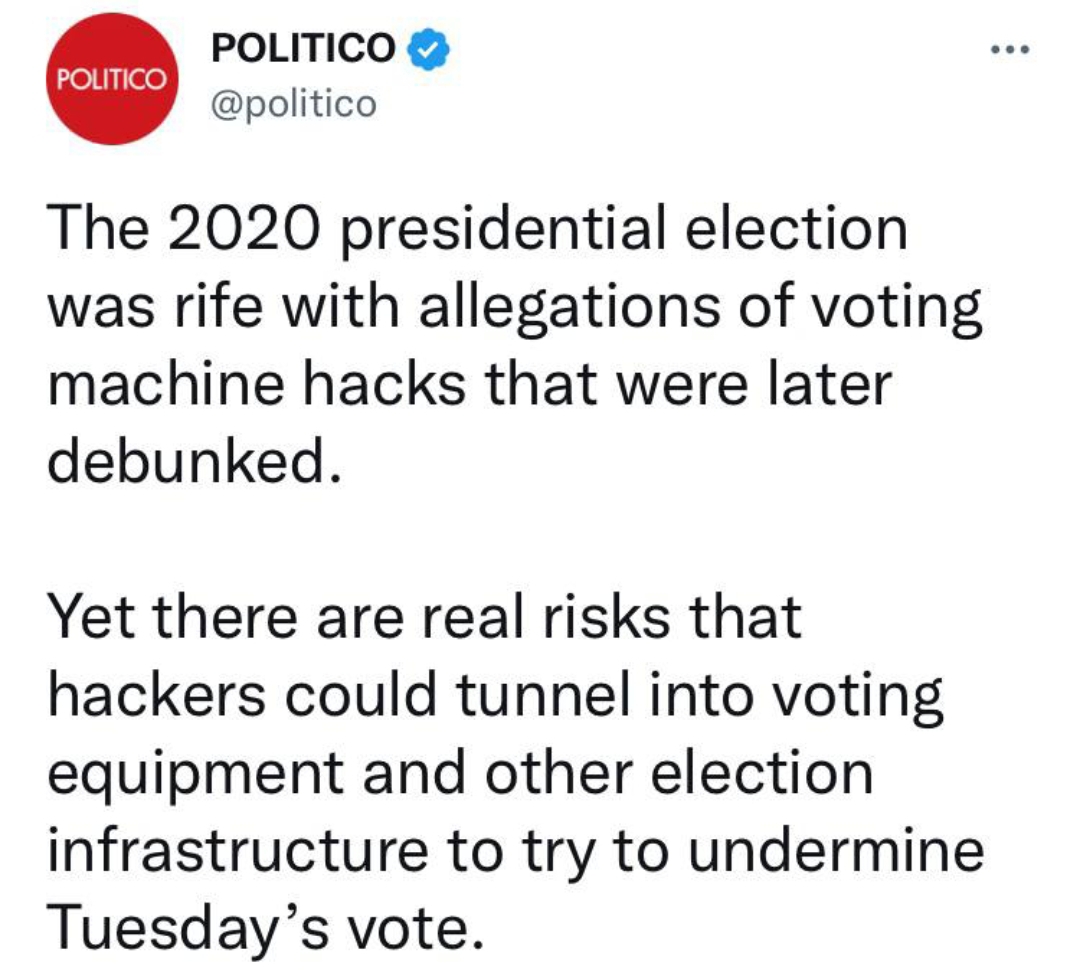Click the white POLITICO text inside the avatar

[x=112, y=79]
